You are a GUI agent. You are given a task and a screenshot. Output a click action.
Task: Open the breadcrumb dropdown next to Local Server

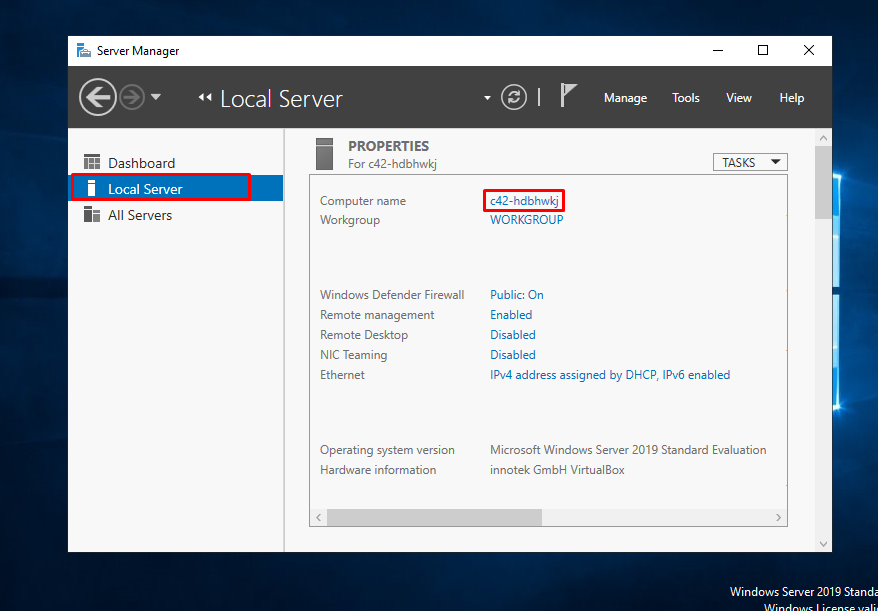click(x=487, y=97)
